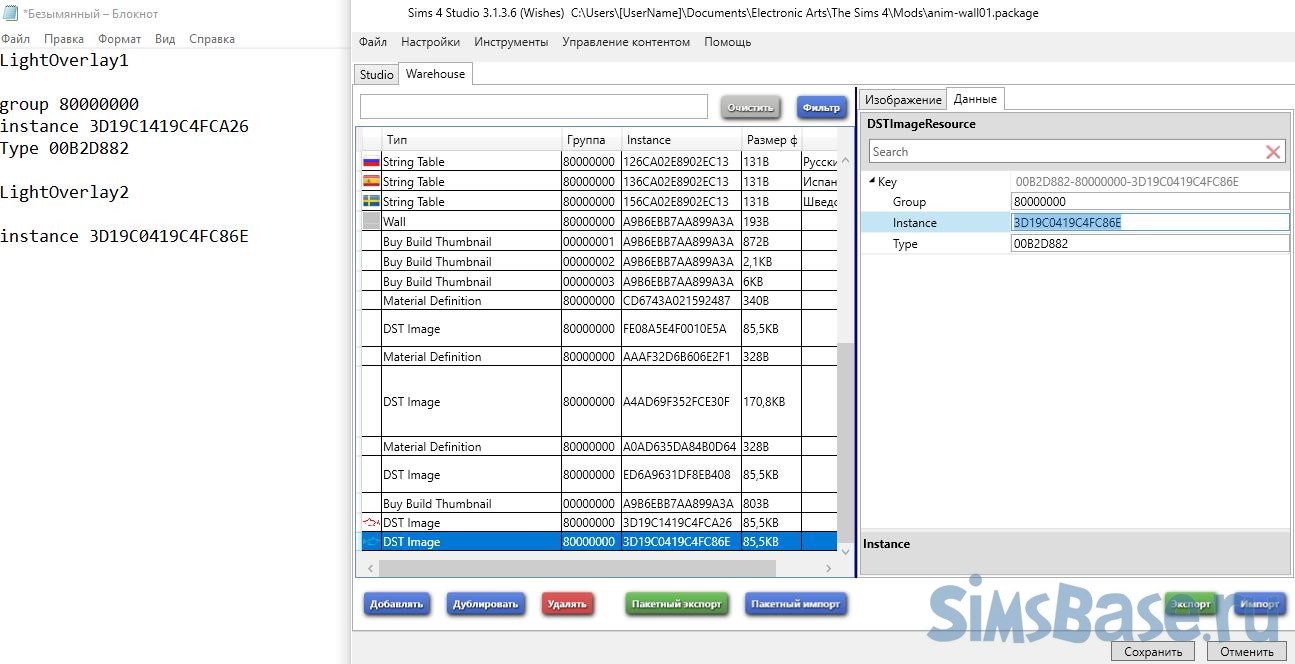Clear search with the red X icon
This screenshot has width=1295, height=664.
(1273, 152)
